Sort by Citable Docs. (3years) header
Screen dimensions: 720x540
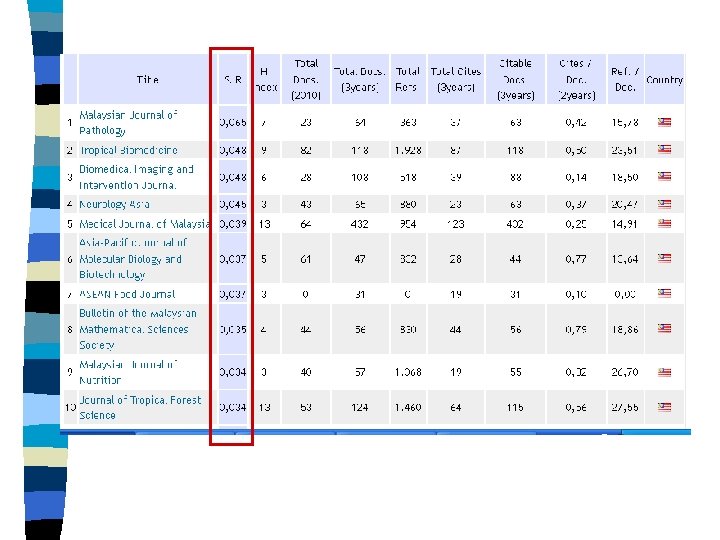pyautogui.click(x=515, y=79)
